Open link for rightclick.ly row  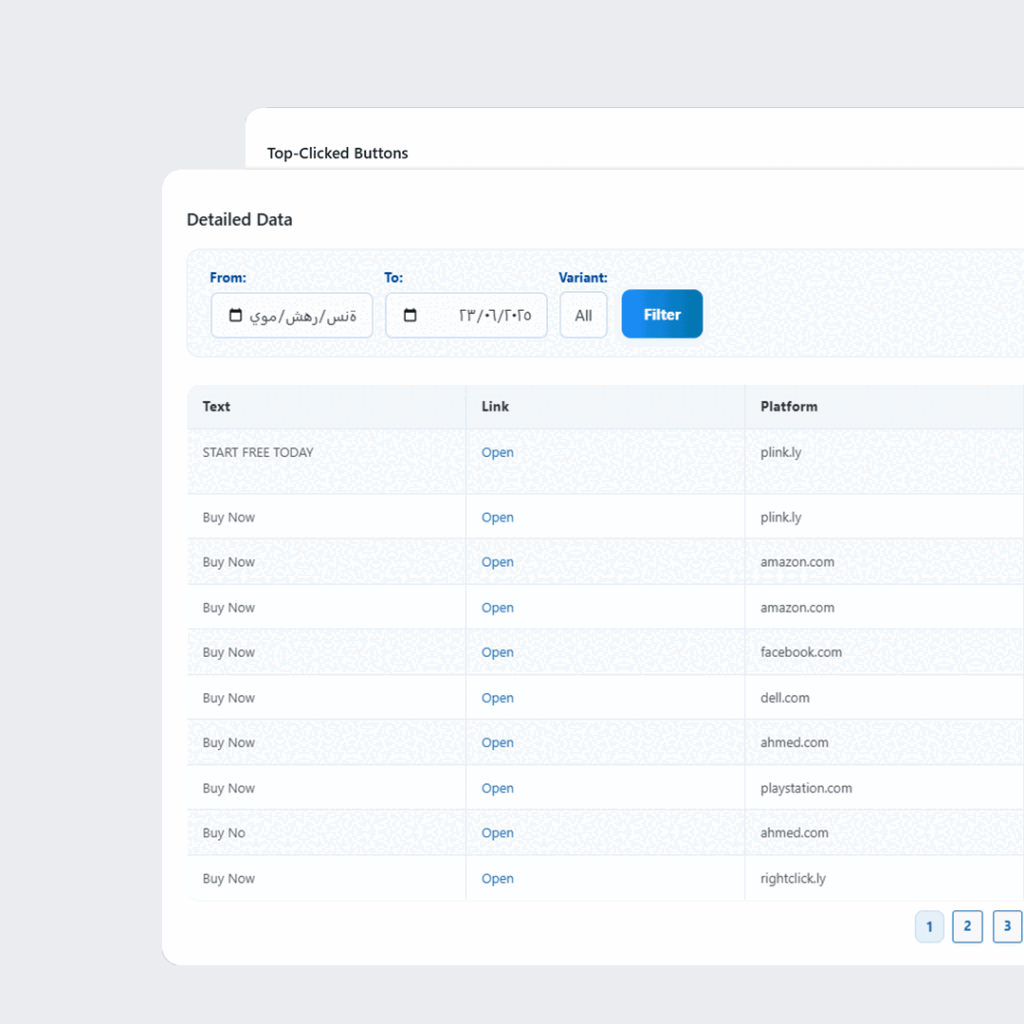[x=497, y=879]
